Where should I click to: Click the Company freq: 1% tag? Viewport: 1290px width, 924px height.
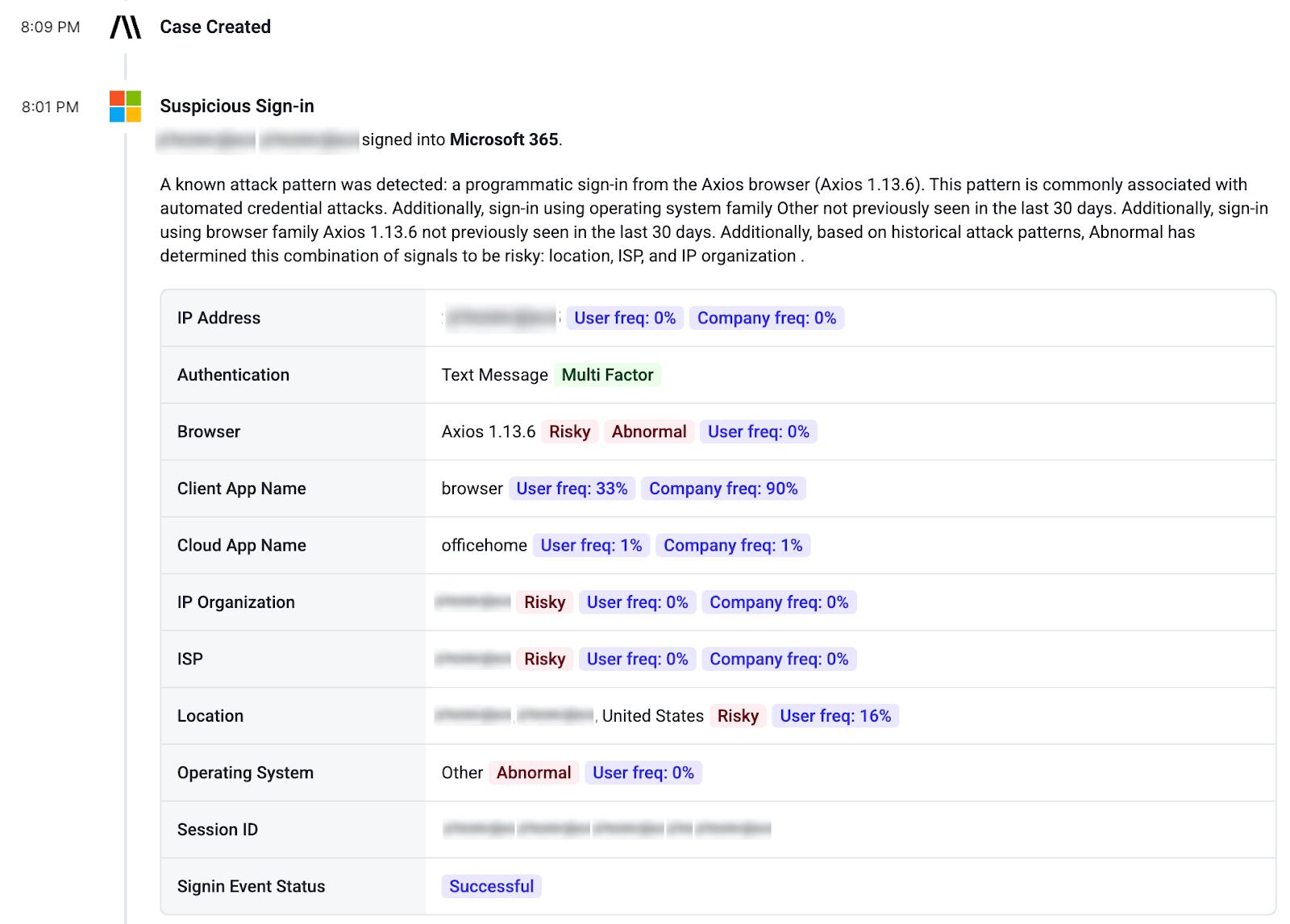click(x=733, y=545)
